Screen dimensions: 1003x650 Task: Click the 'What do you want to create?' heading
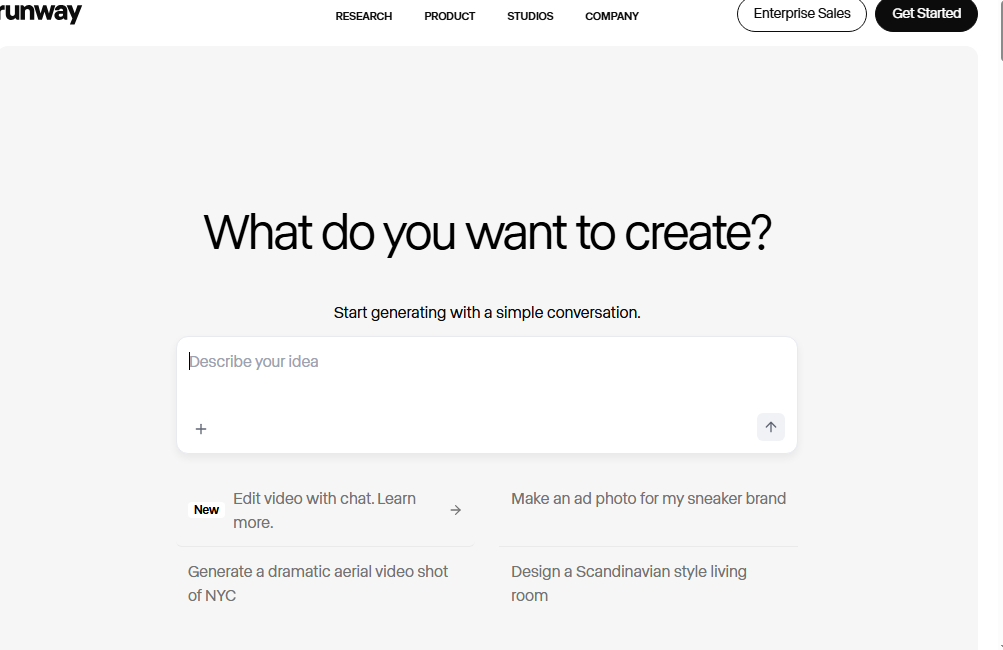tap(487, 233)
